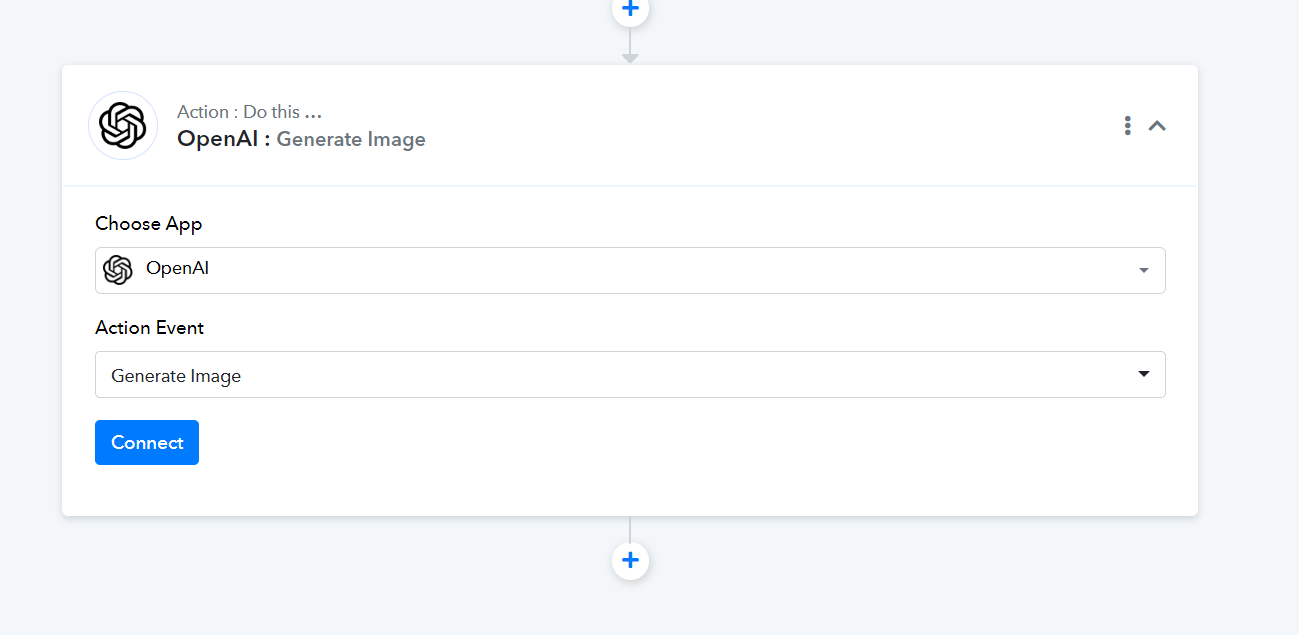Open the Action Event field showing Generate Image
1299x635 pixels.
tap(630, 374)
